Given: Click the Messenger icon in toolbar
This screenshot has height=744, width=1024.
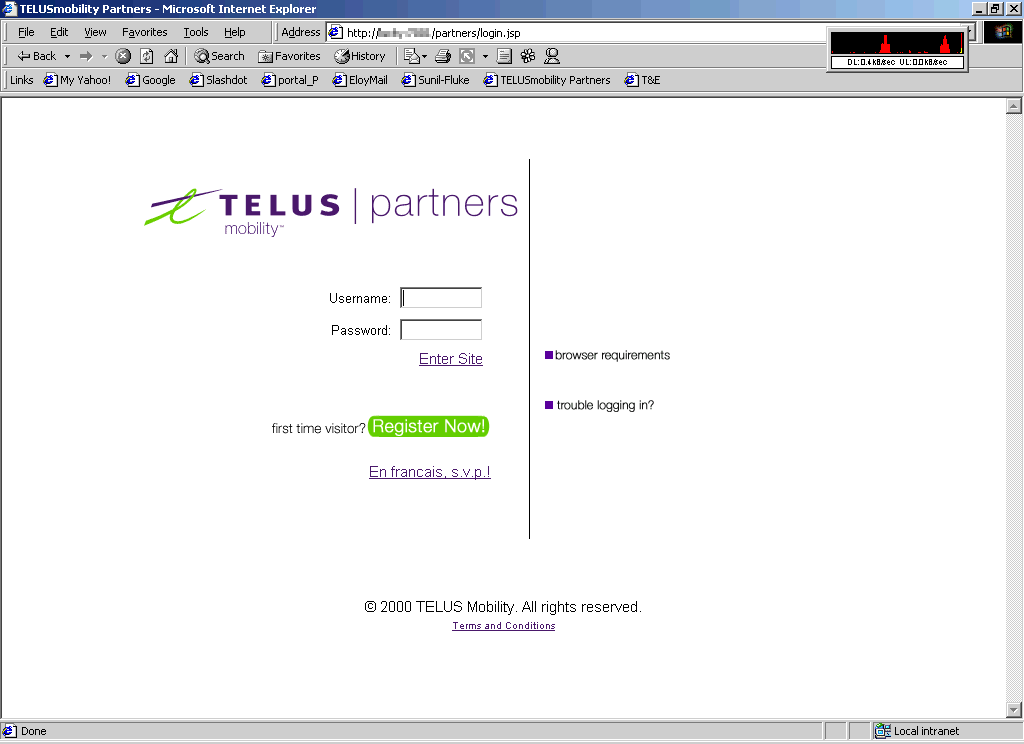Looking at the screenshot, I should (551, 56).
